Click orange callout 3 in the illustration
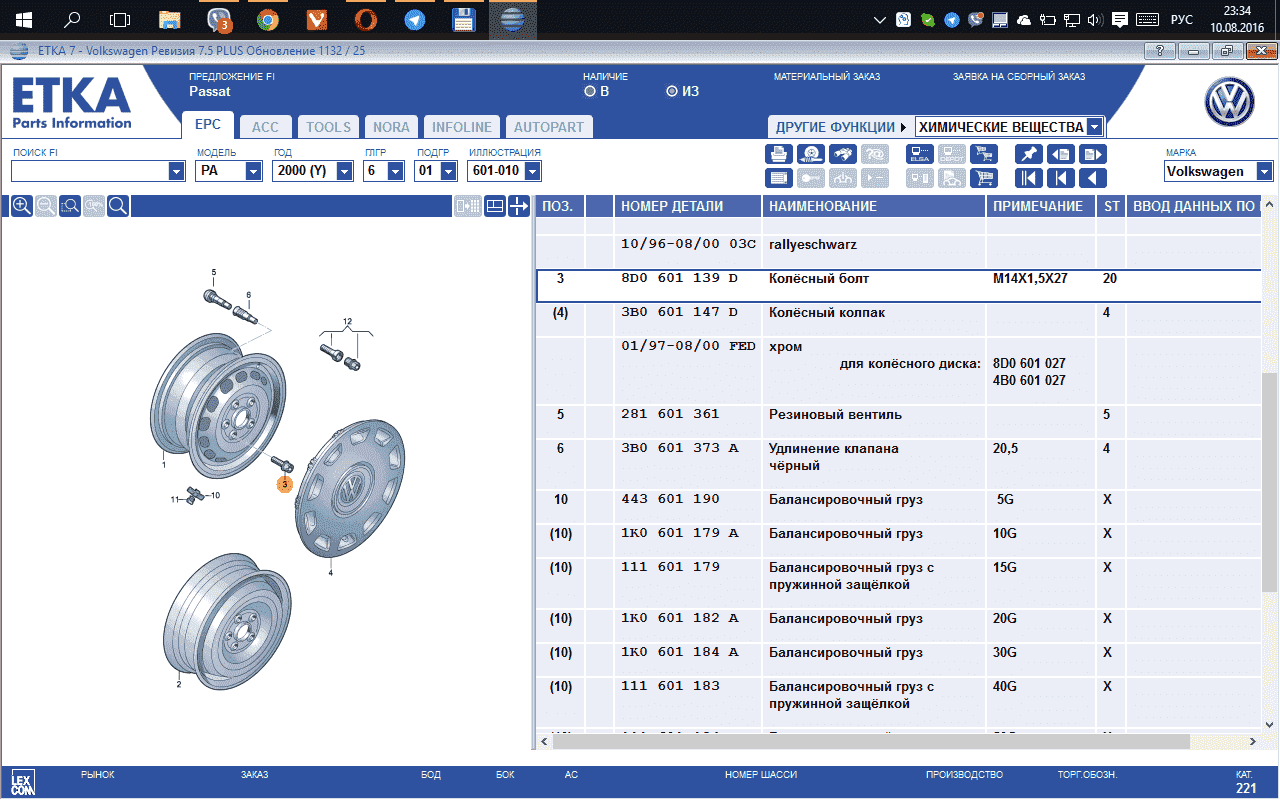Viewport: 1280px width, 800px height. (x=284, y=484)
